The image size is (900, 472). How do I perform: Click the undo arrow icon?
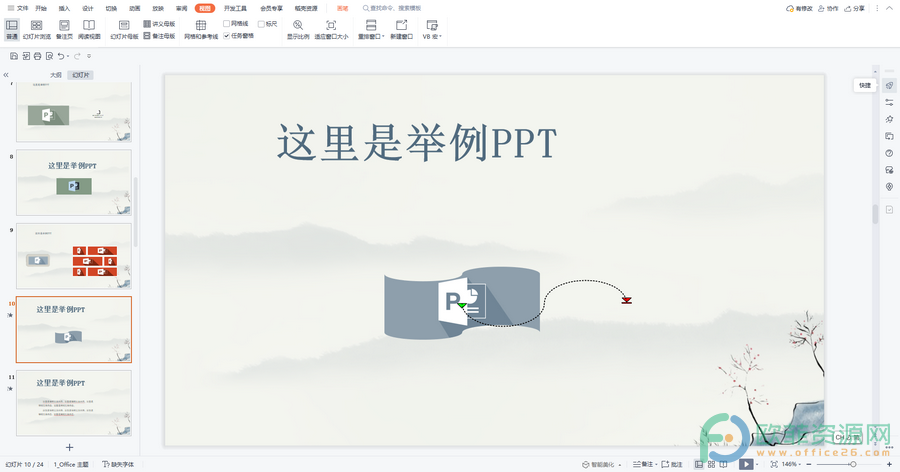pyautogui.click(x=61, y=56)
